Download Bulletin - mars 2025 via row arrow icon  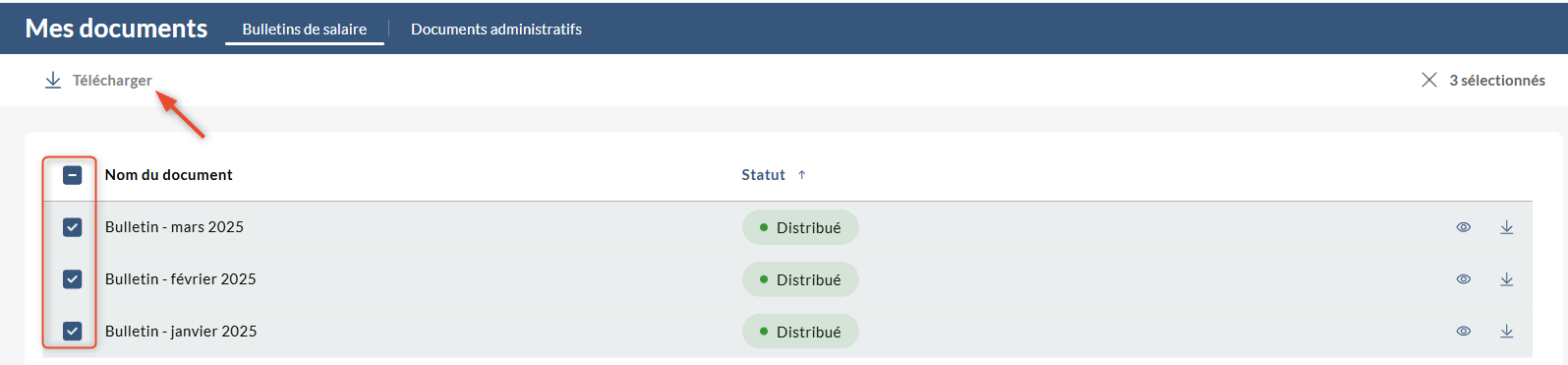[x=1507, y=227]
